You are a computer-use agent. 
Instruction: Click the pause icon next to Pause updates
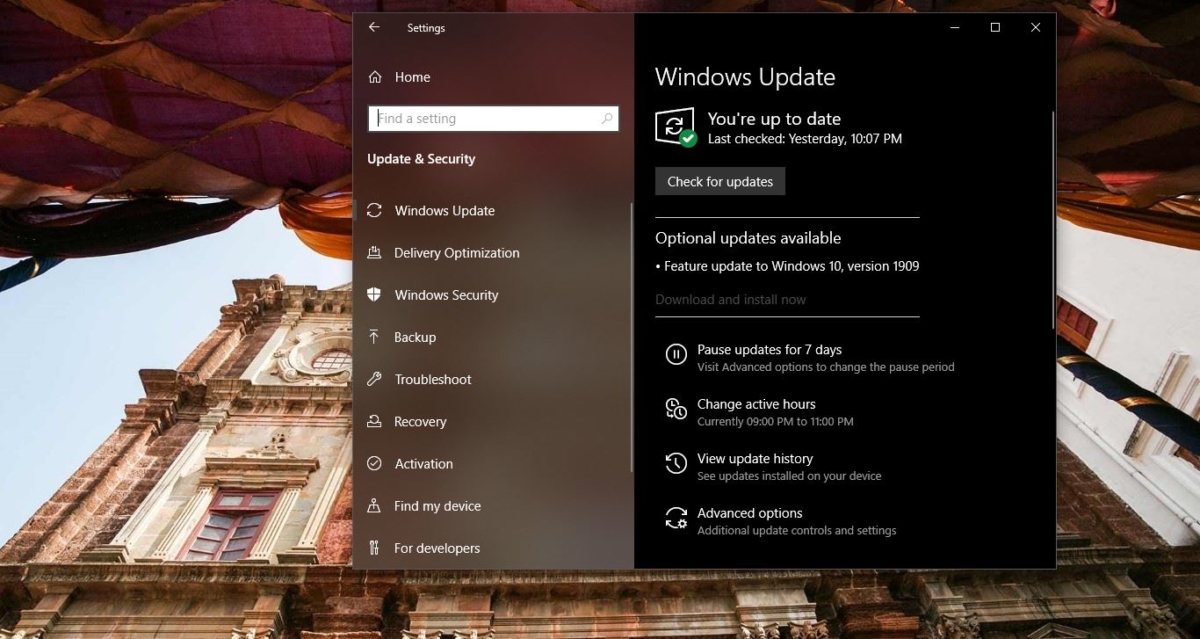676,352
